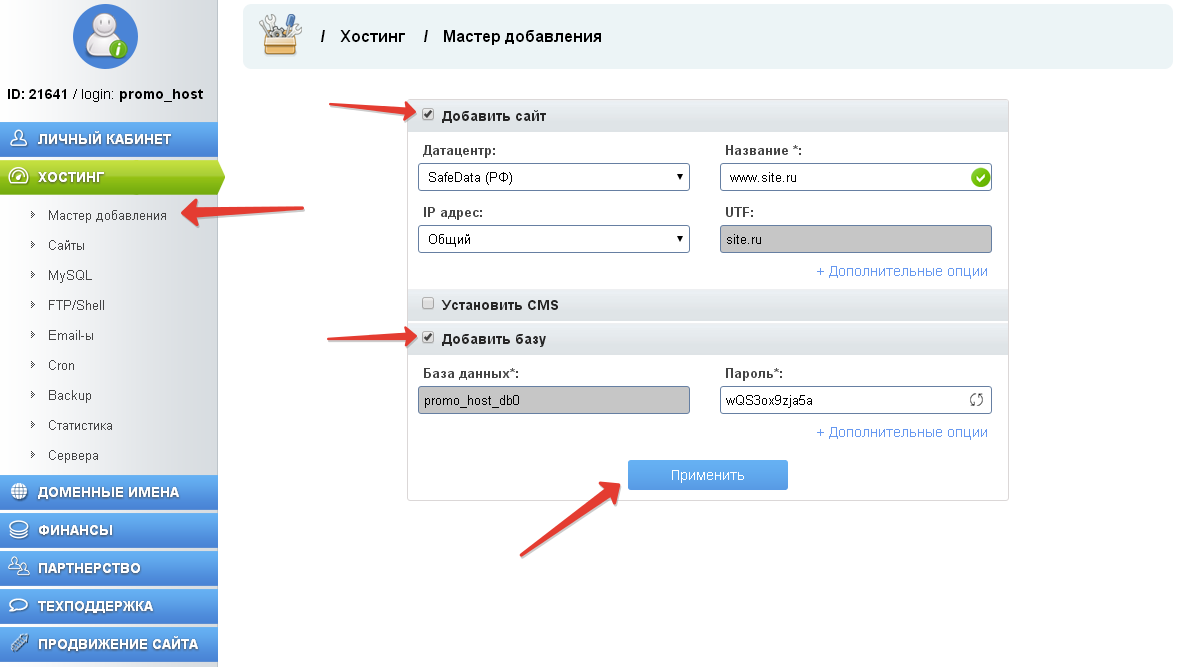1178x667 pixels.
Task: Click the globe icon for Доменные имена
Action: (x=18, y=492)
